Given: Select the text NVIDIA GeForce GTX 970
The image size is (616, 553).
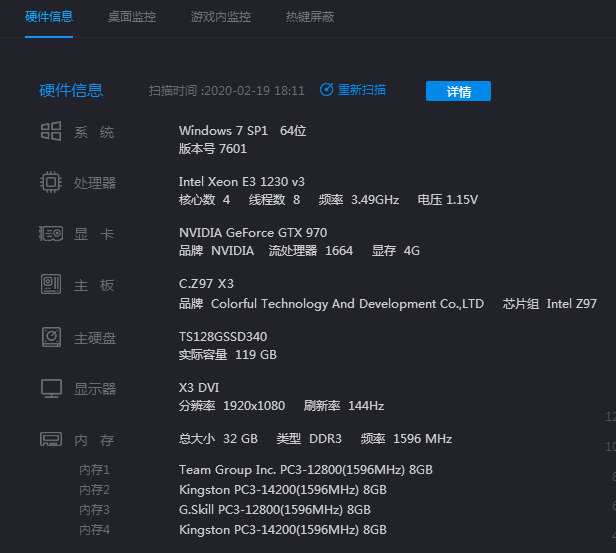Looking at the screenshot, I should pyautogui.click(x=253, y=233).
